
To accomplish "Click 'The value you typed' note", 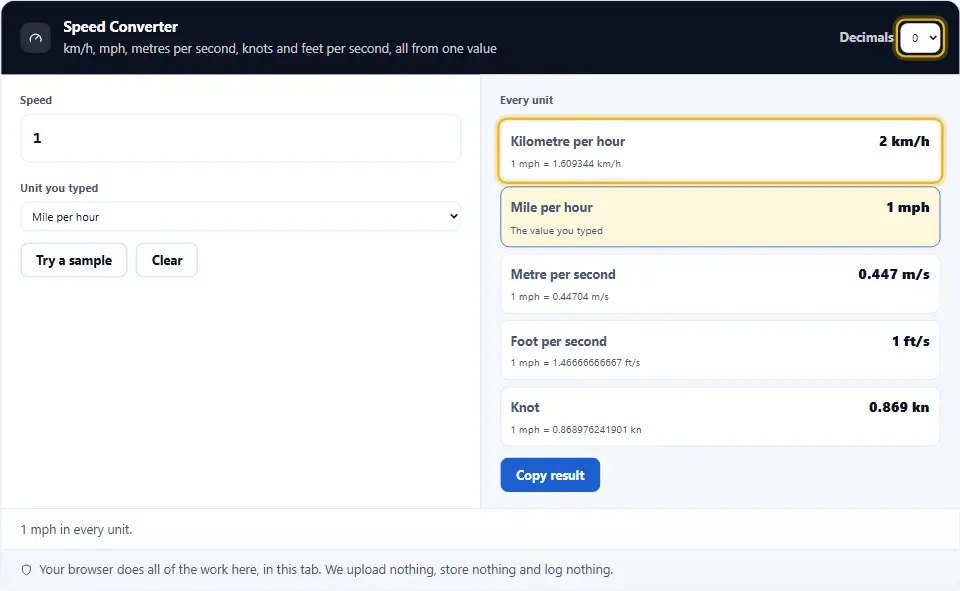I will tap(557, 231).
